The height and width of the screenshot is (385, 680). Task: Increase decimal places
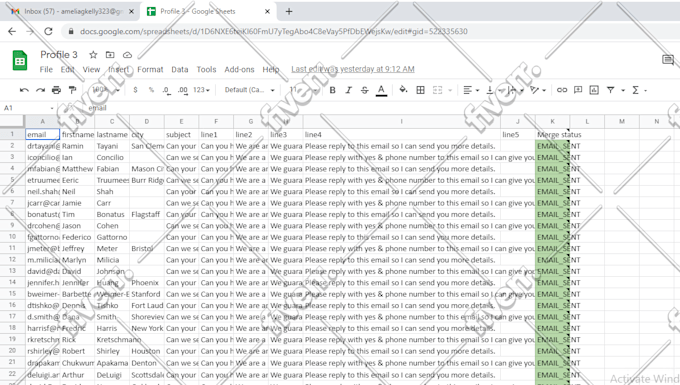183,90
